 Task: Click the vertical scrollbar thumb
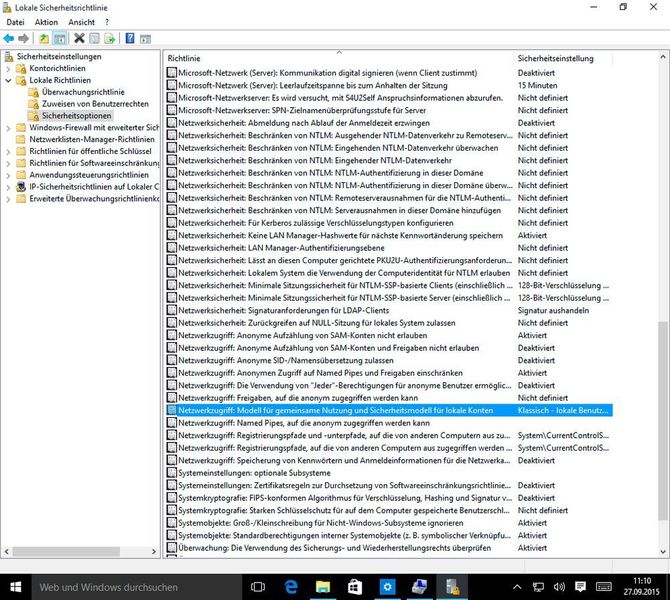coord(663,420)
